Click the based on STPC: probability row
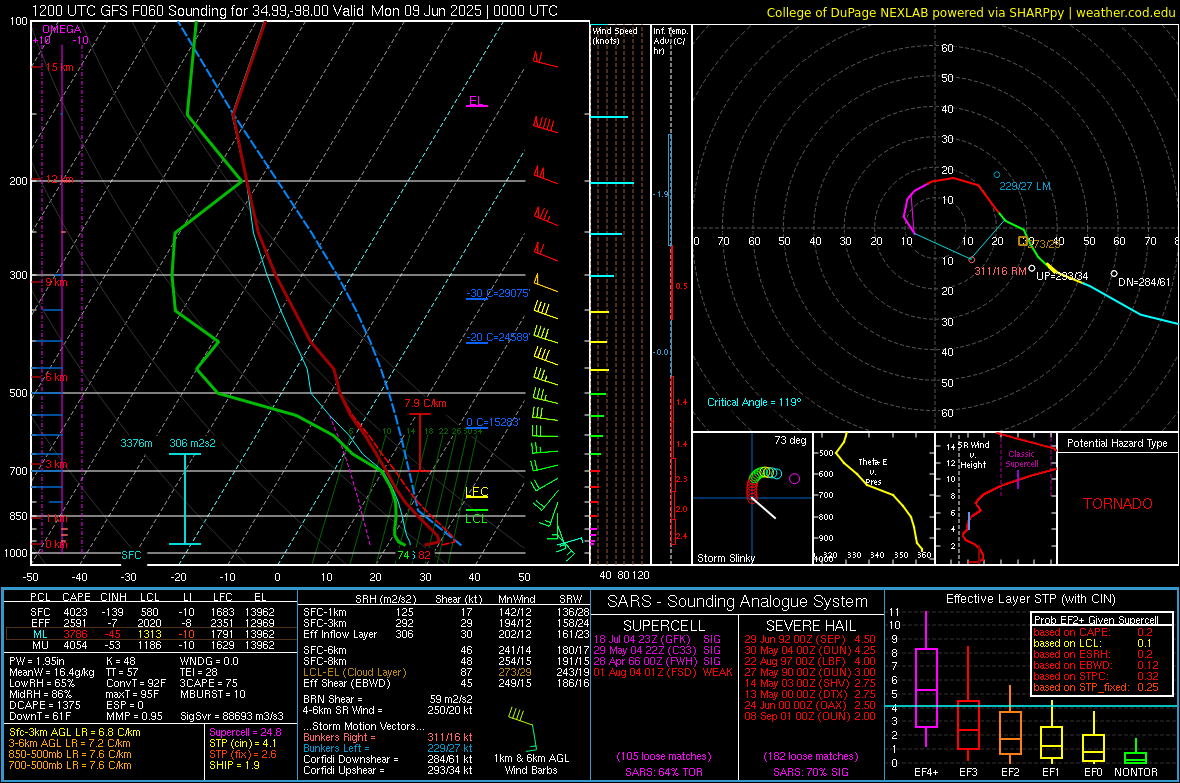 pyautogui.click(x=1096, y=676)
